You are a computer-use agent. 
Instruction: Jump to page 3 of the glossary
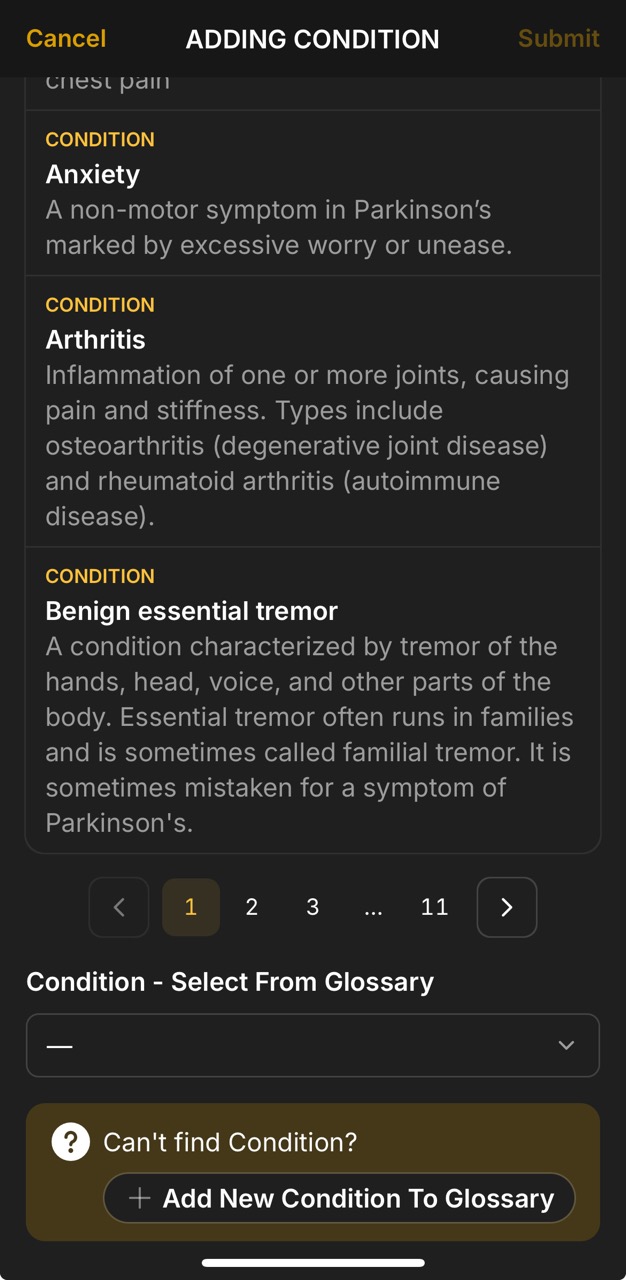(x=312, y=907)
